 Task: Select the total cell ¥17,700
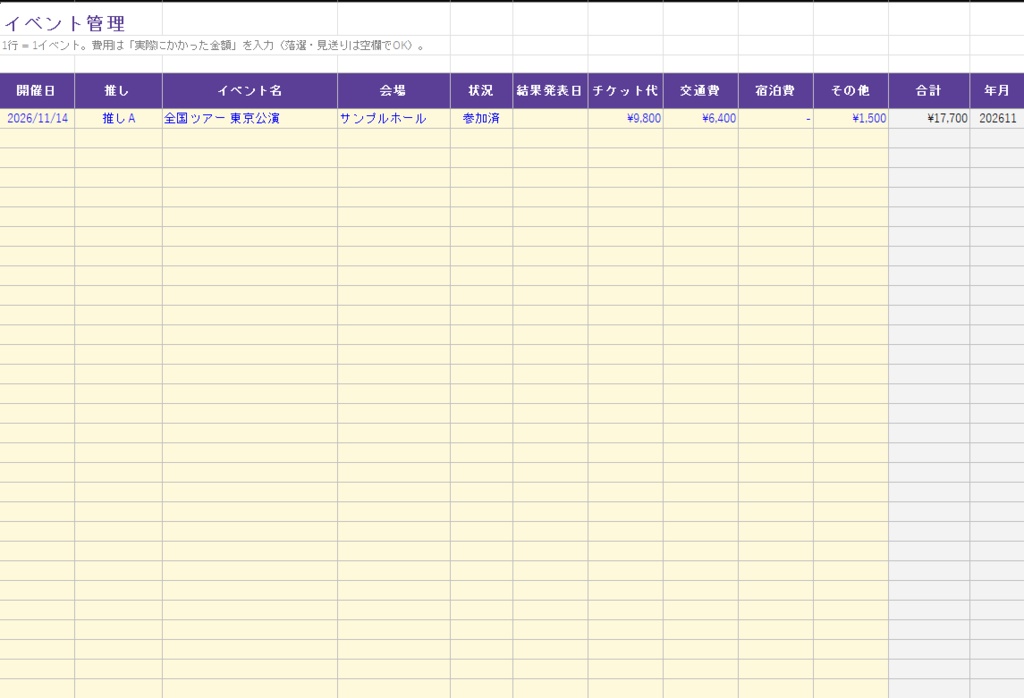pos(929,118)
